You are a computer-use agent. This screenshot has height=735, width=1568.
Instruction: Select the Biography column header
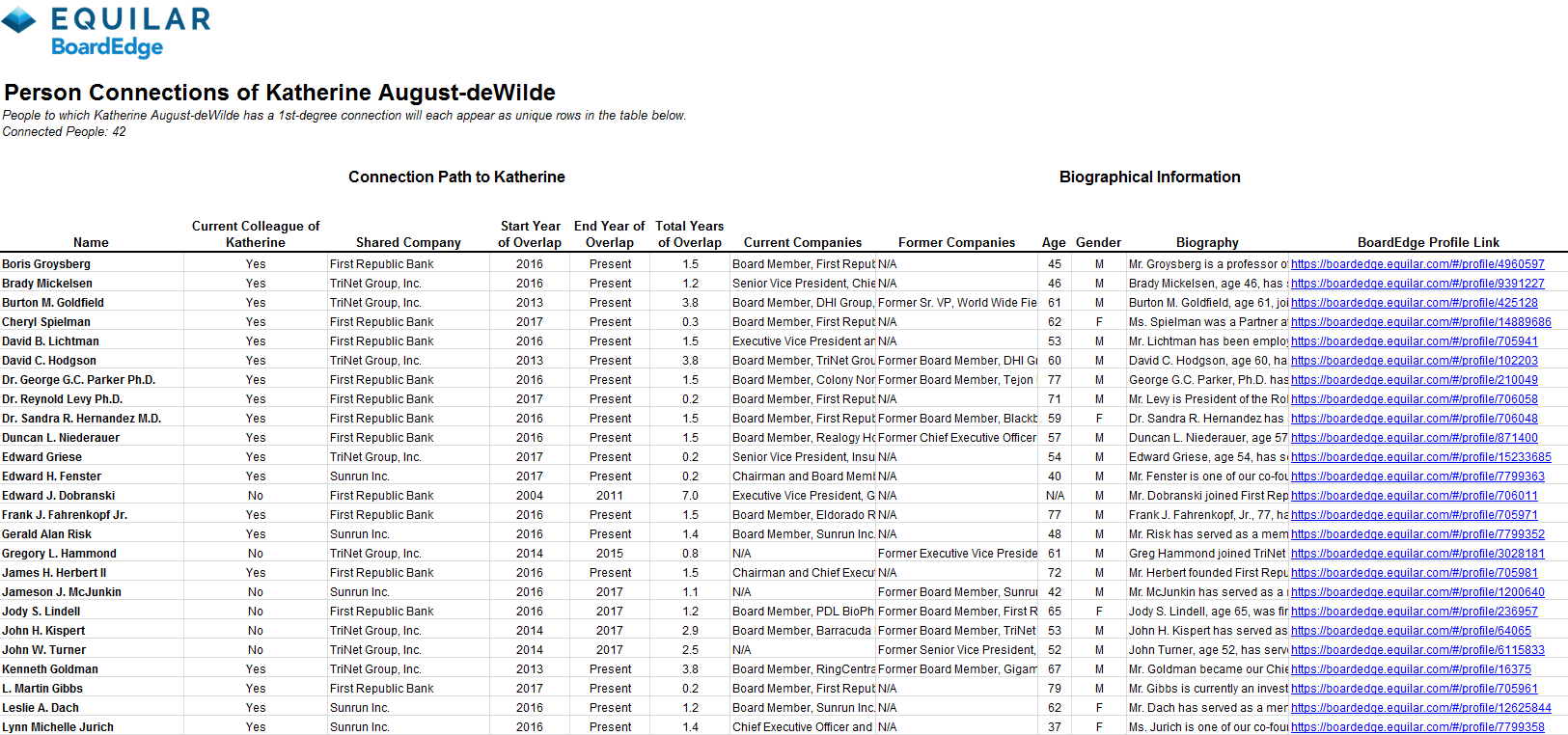tap(1207, 243)
